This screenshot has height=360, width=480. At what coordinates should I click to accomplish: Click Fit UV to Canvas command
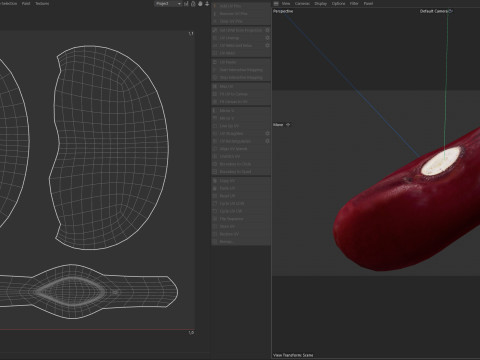pos(241,94)
